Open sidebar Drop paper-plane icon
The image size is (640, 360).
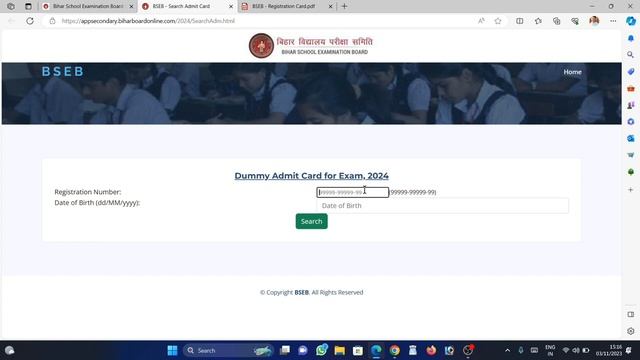coord(631,155)
